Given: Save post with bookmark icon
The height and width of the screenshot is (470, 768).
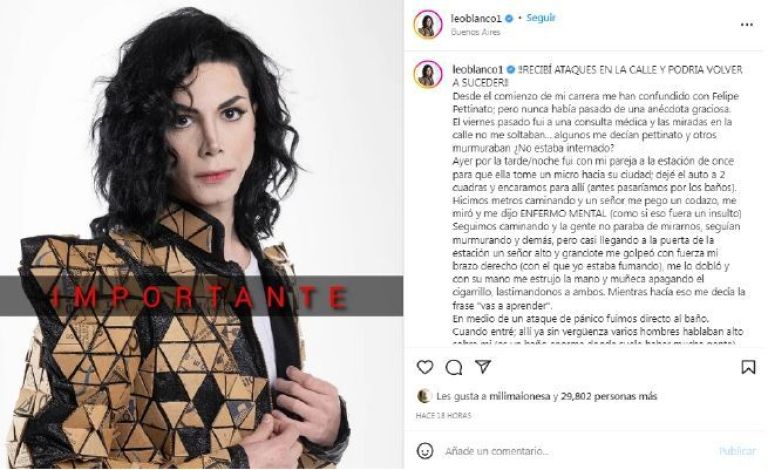Looking at the screenshot, I should (748, 367).
